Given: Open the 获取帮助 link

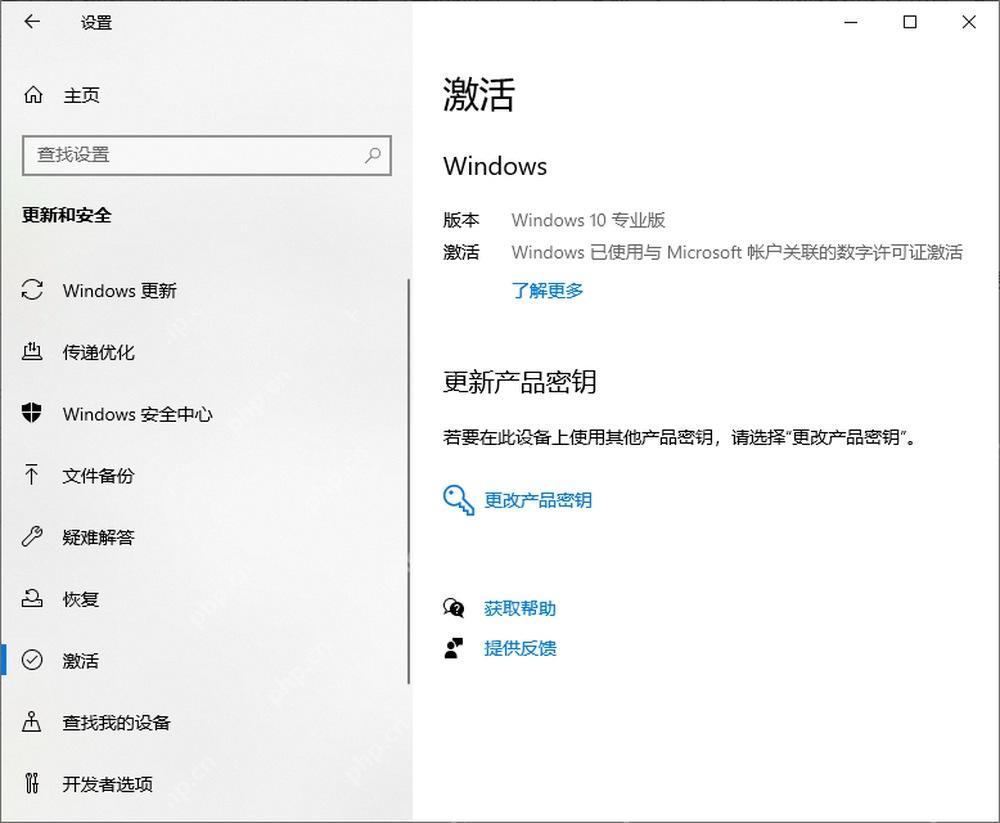Looking at the screenshot, I should [x=520, y=608].
